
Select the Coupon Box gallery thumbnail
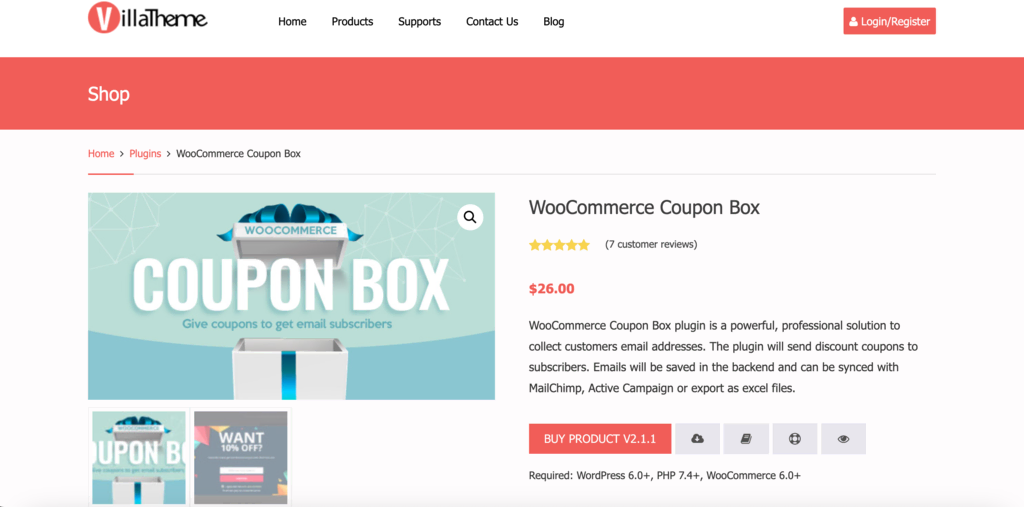(x=139, y=457)
